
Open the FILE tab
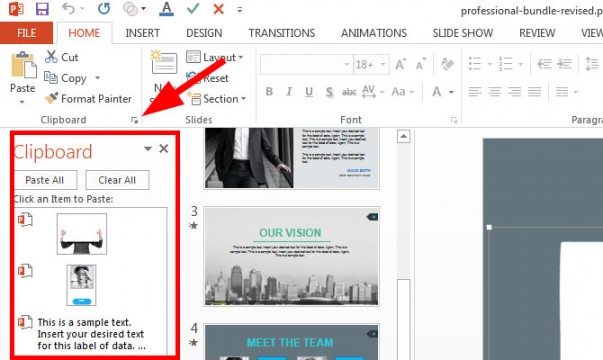click(x=27, y=33)
